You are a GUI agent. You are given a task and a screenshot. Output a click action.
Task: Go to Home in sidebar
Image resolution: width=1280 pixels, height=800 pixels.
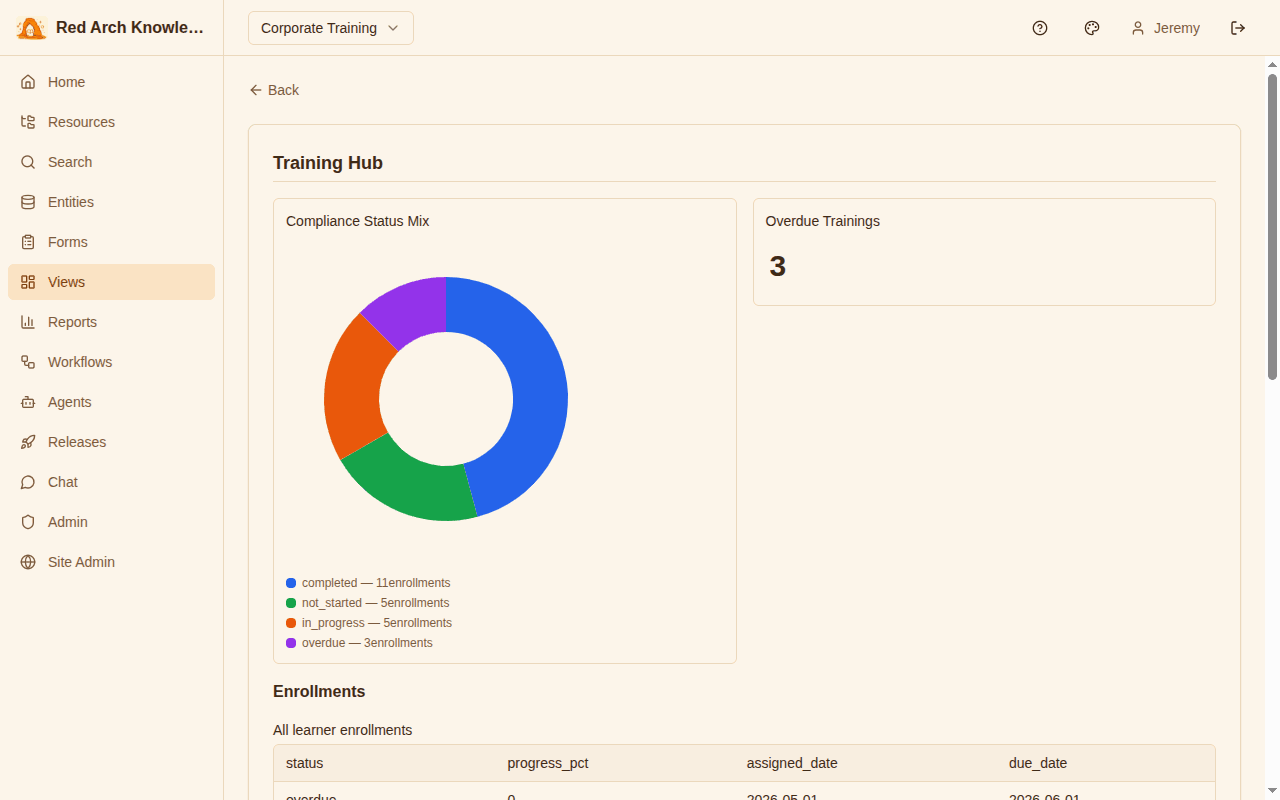[x=111, y=82]
